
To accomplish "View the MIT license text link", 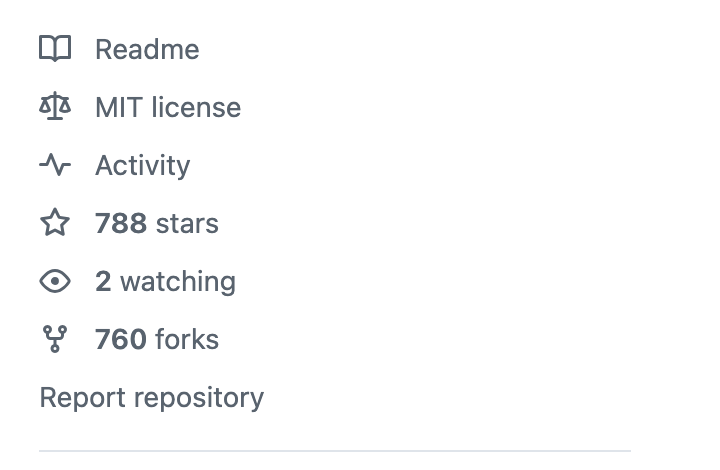I will 168,107.
